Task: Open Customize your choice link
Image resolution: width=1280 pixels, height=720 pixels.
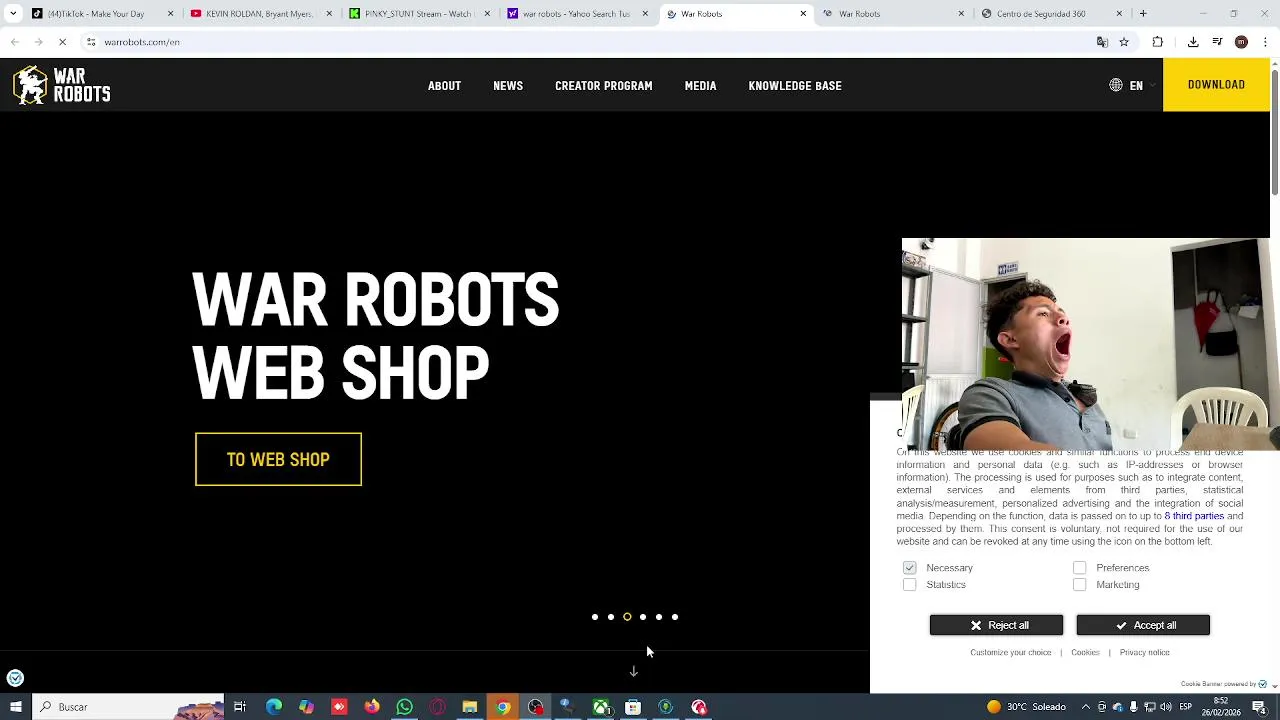Action: (x=1010, y=653)
